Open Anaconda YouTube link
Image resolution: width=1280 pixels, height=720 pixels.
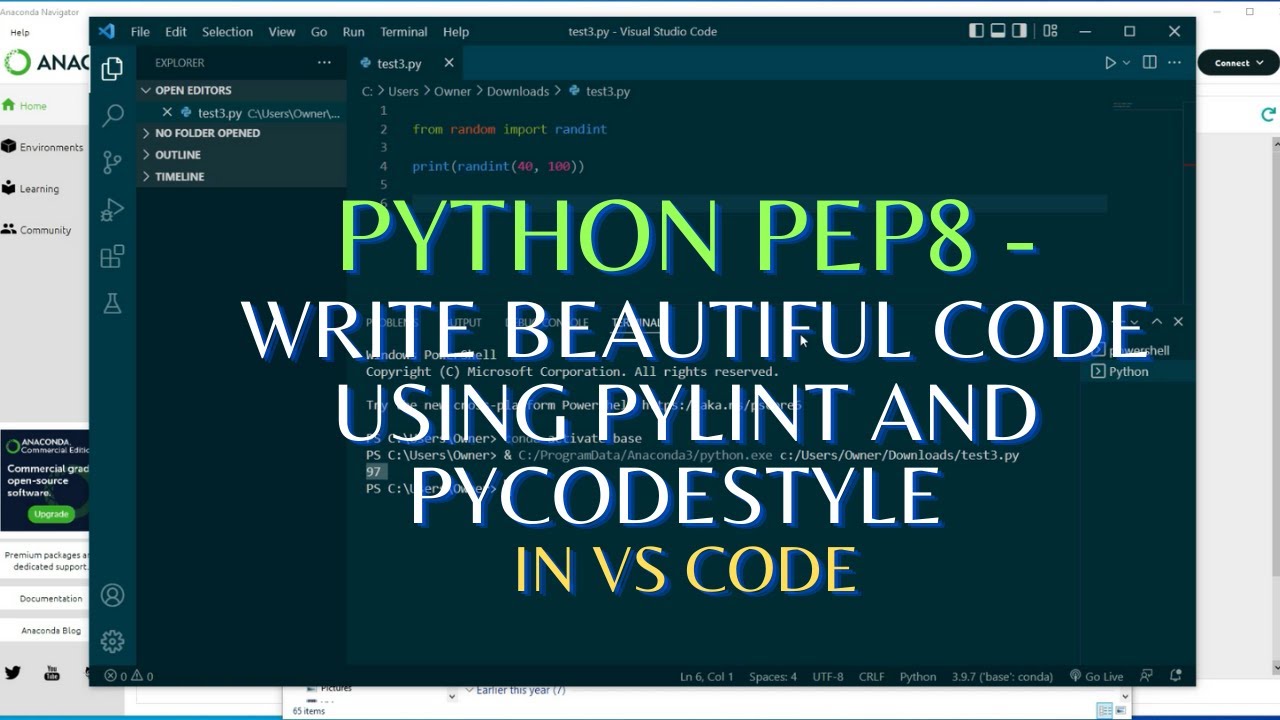(52, 673)
